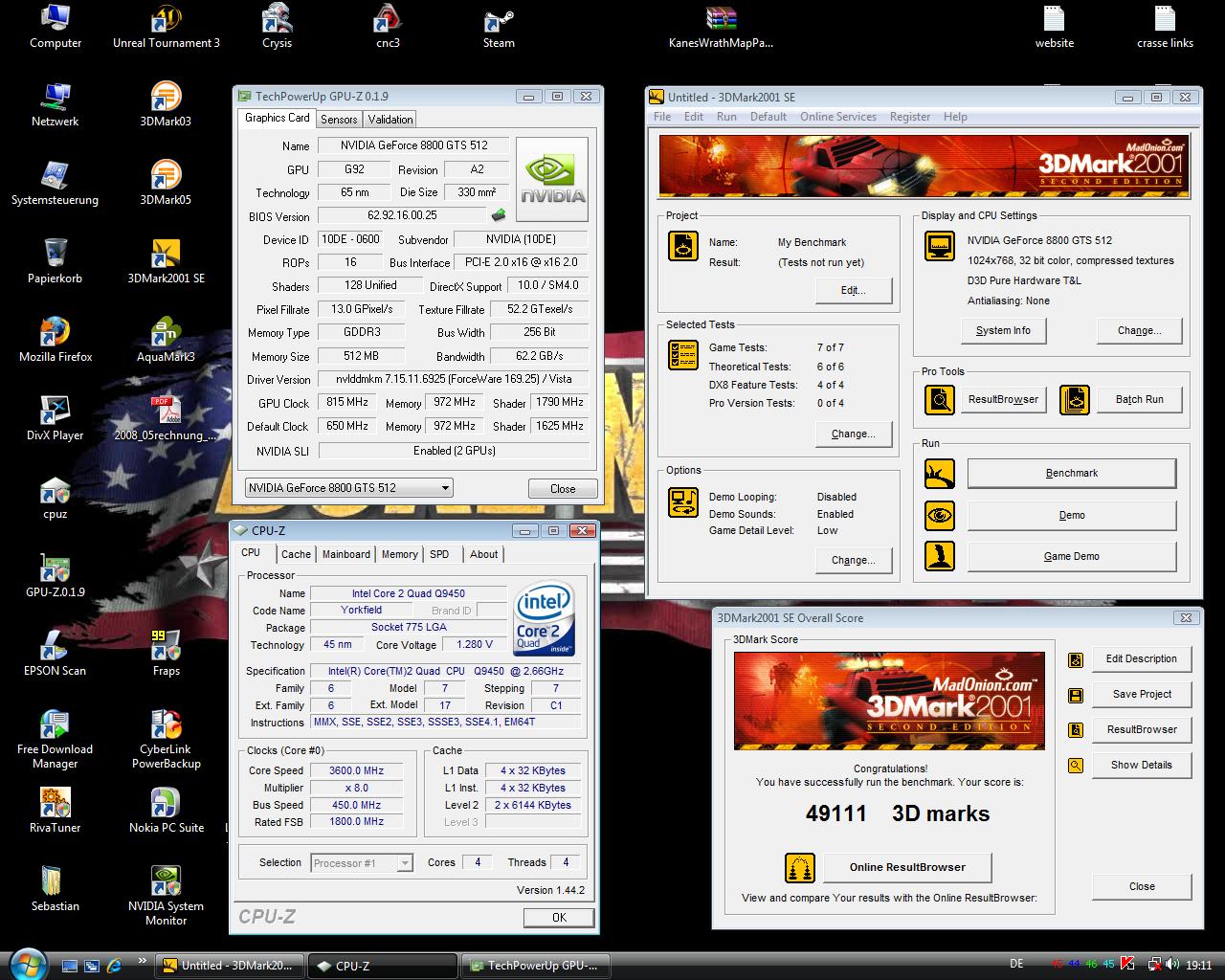Click the Edit Description icon in score window
This screenshot has width=1225, height=980.
point(1076,659)
